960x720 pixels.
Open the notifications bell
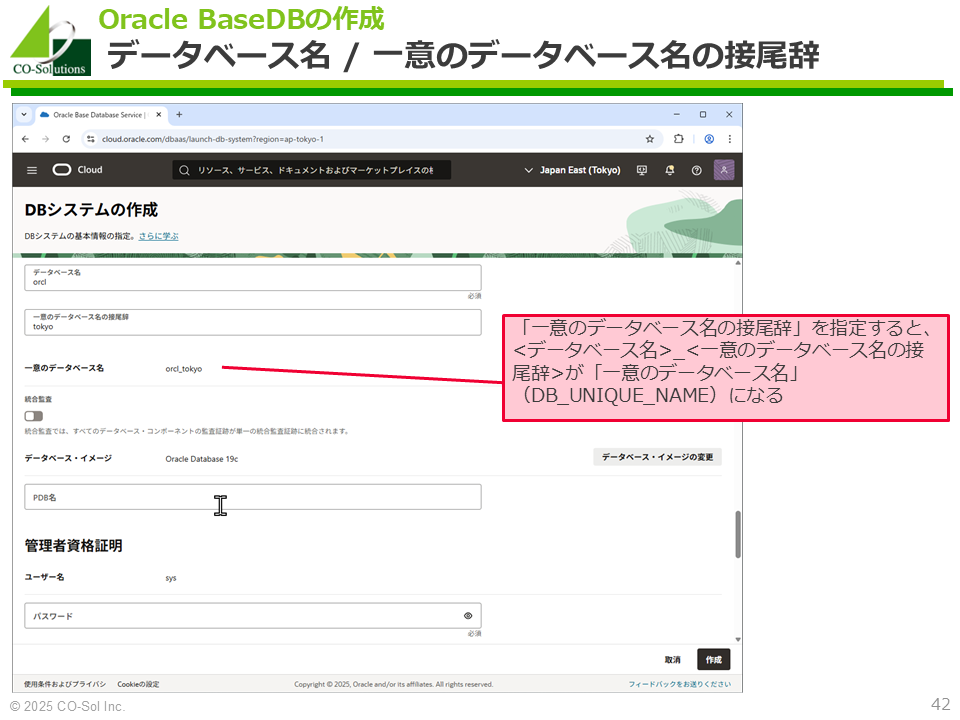click(x=670, y=170)
